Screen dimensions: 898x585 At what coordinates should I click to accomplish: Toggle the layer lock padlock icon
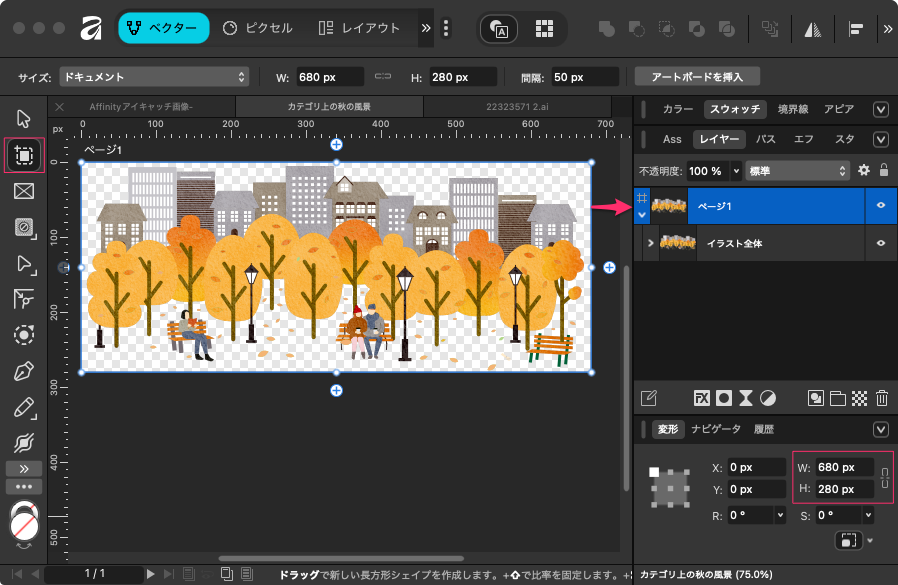(x=883, y=171)
